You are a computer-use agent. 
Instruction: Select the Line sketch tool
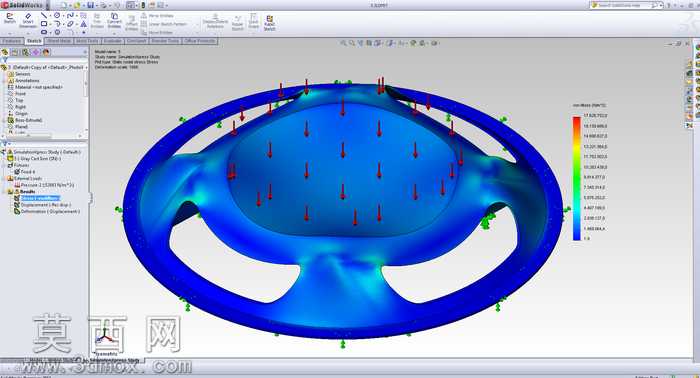click(44, 16)
